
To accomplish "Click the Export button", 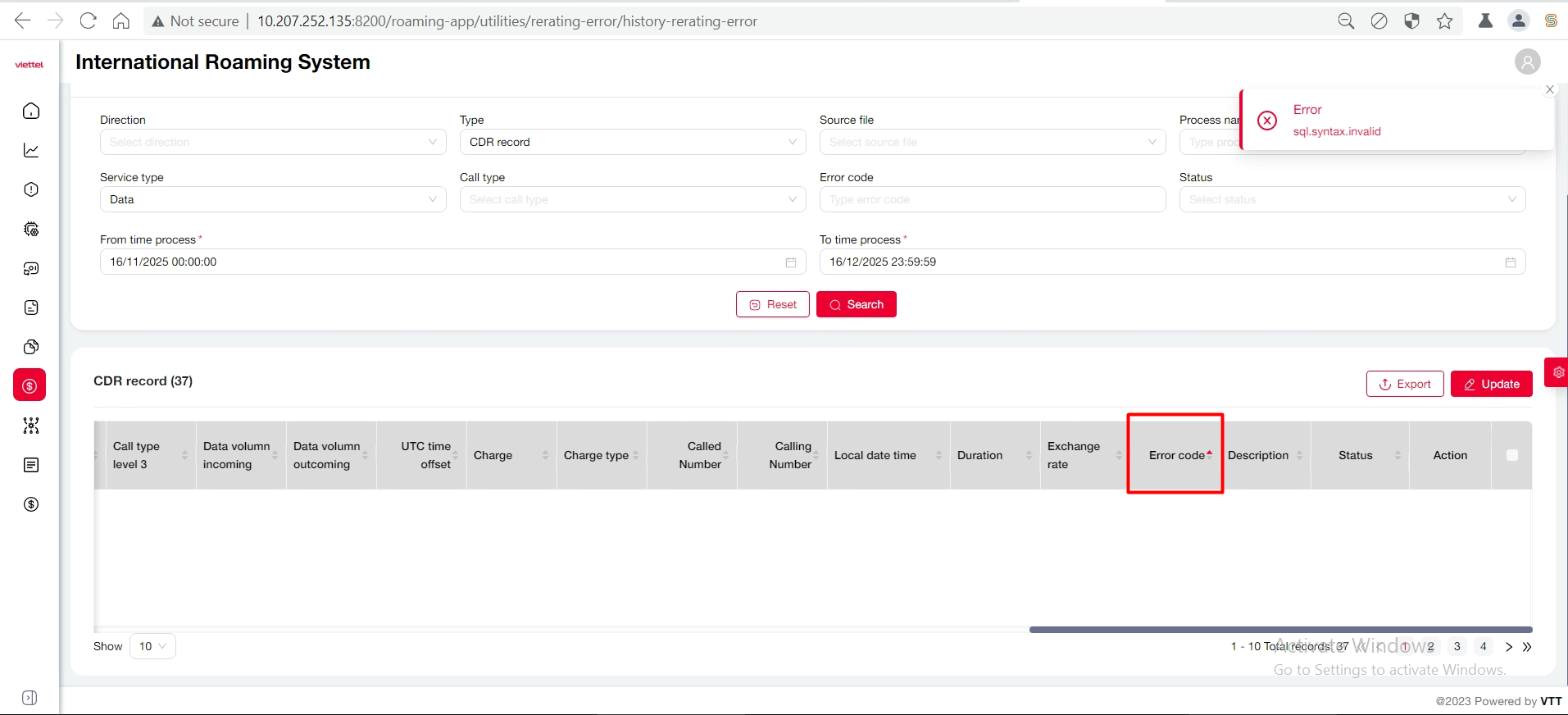I will click(x=1404, y=384).
